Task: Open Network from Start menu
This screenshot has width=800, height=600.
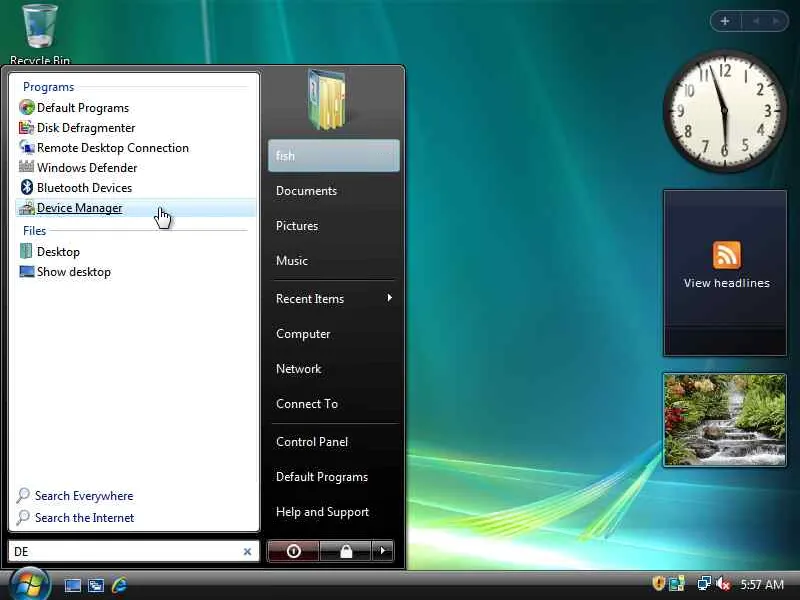Action: (x=298, y=368)
